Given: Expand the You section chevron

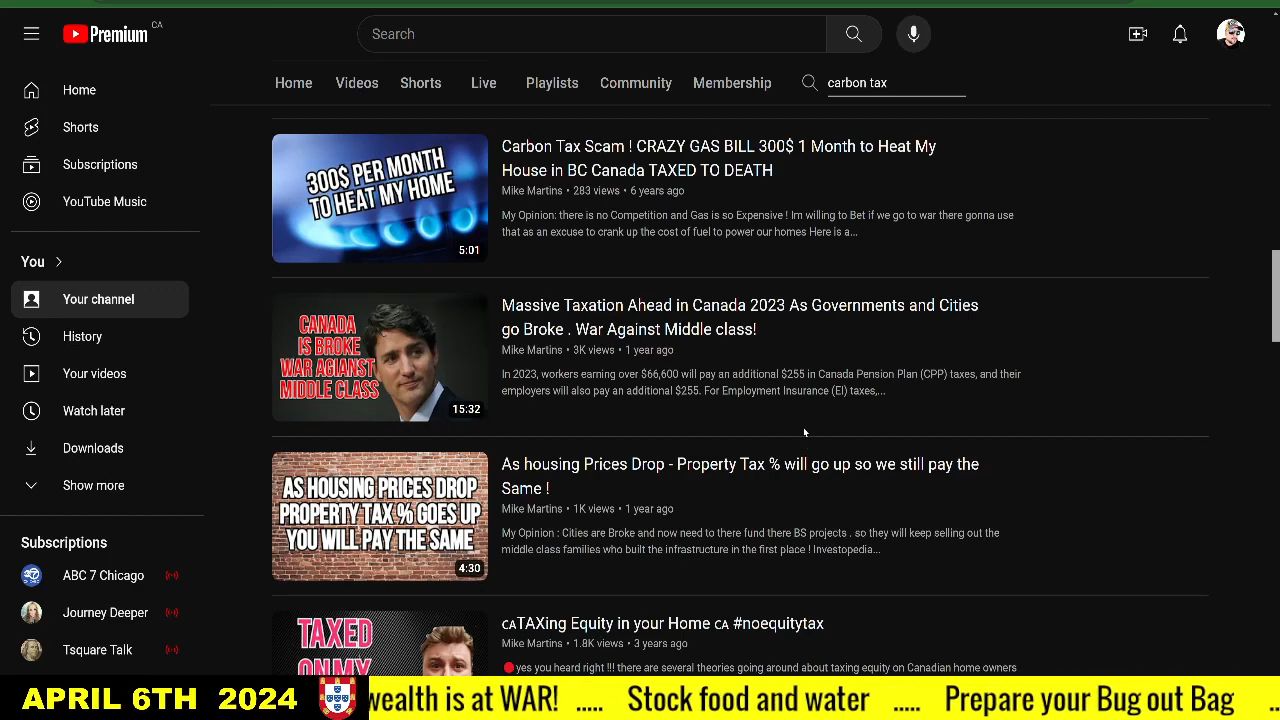Looking at the screenshot, I should pos(58,262).
